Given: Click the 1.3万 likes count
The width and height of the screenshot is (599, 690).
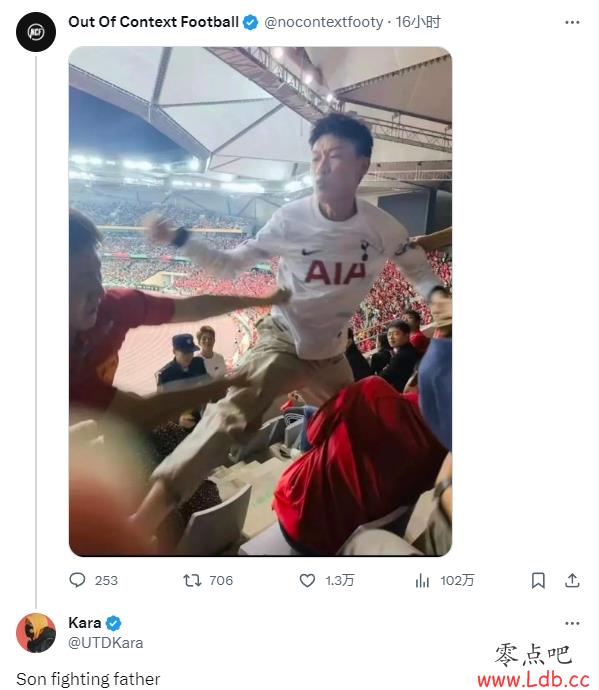Looking at the screenshot, I should (339, 580).
